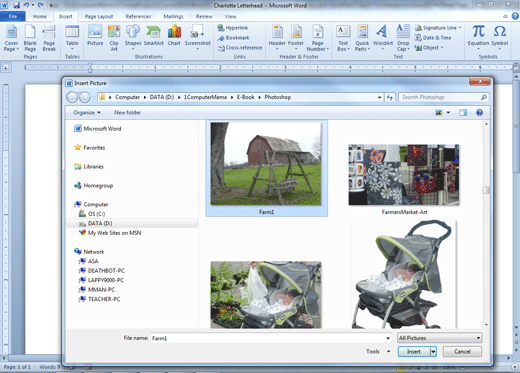Viewport: 520px width, 373px height.
Task: Insert Date & Time
Action: click(x=433, y=38)
